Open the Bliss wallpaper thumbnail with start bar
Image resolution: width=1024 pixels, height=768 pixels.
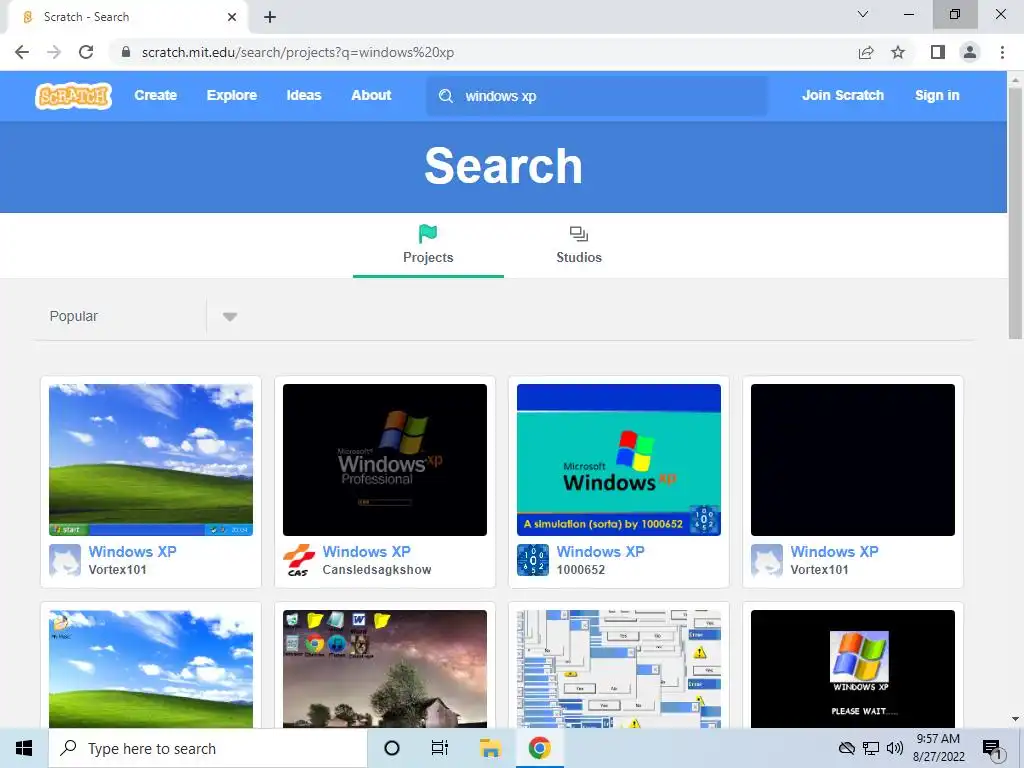[x=151, y=460]
